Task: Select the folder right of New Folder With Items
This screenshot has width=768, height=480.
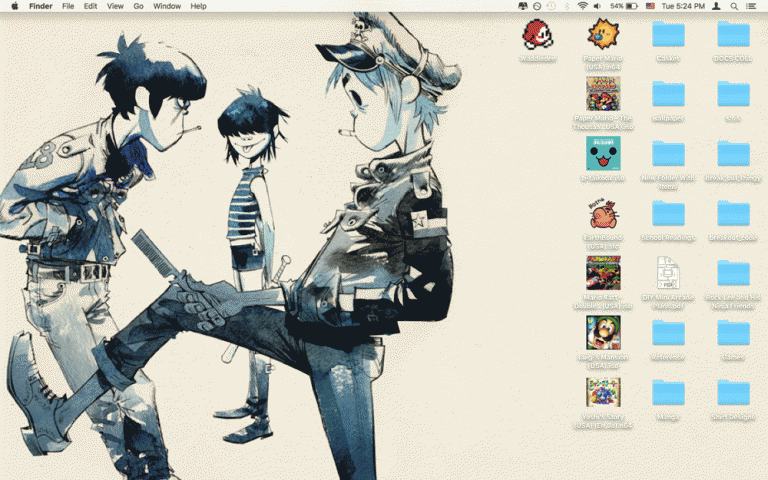Action: (x=733, y=154)
